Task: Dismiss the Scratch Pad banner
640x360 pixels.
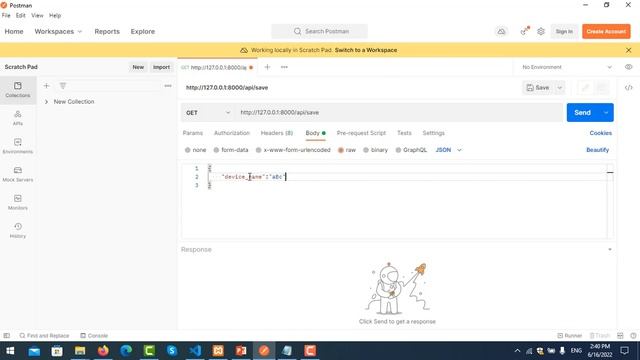Action: point(629,50)
